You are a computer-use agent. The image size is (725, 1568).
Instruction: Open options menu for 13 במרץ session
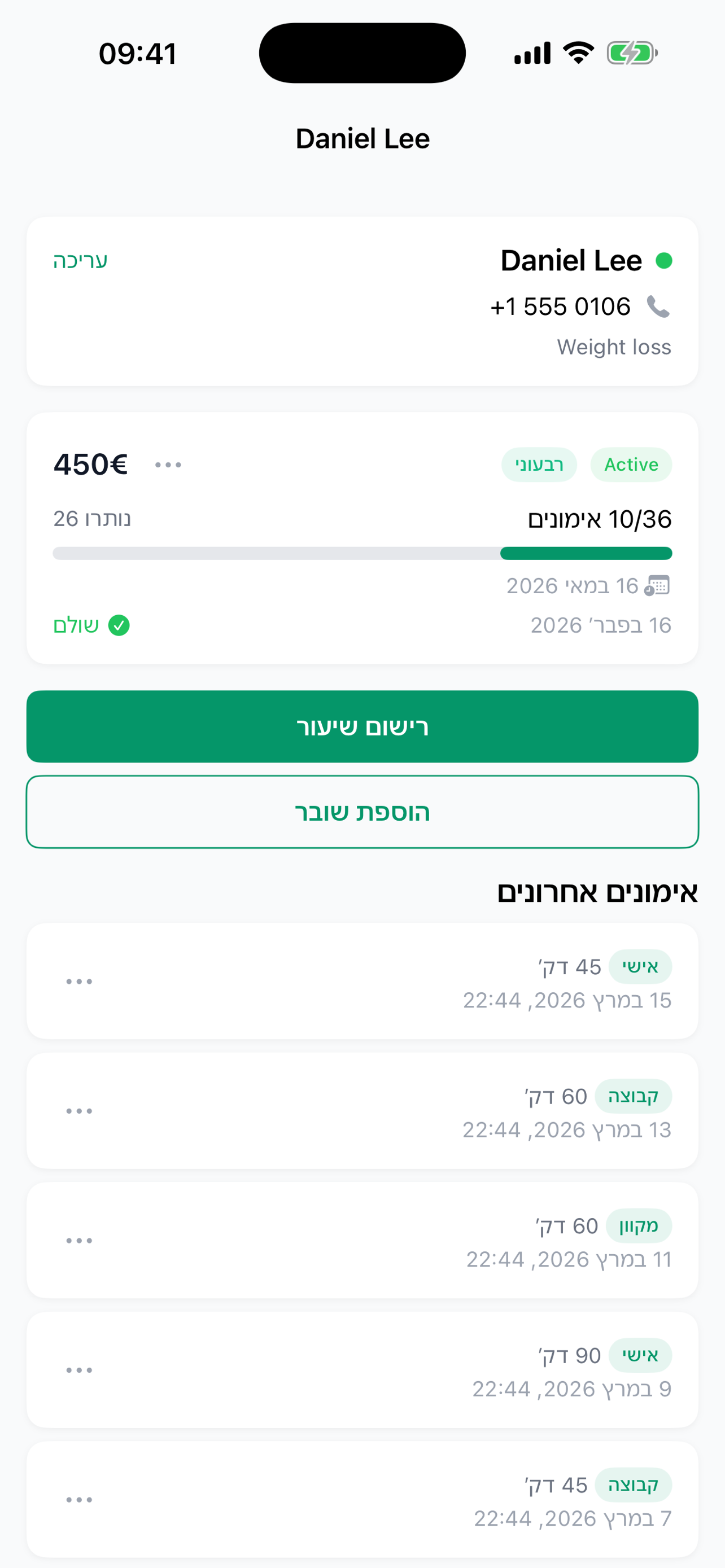pos(79,1111)
